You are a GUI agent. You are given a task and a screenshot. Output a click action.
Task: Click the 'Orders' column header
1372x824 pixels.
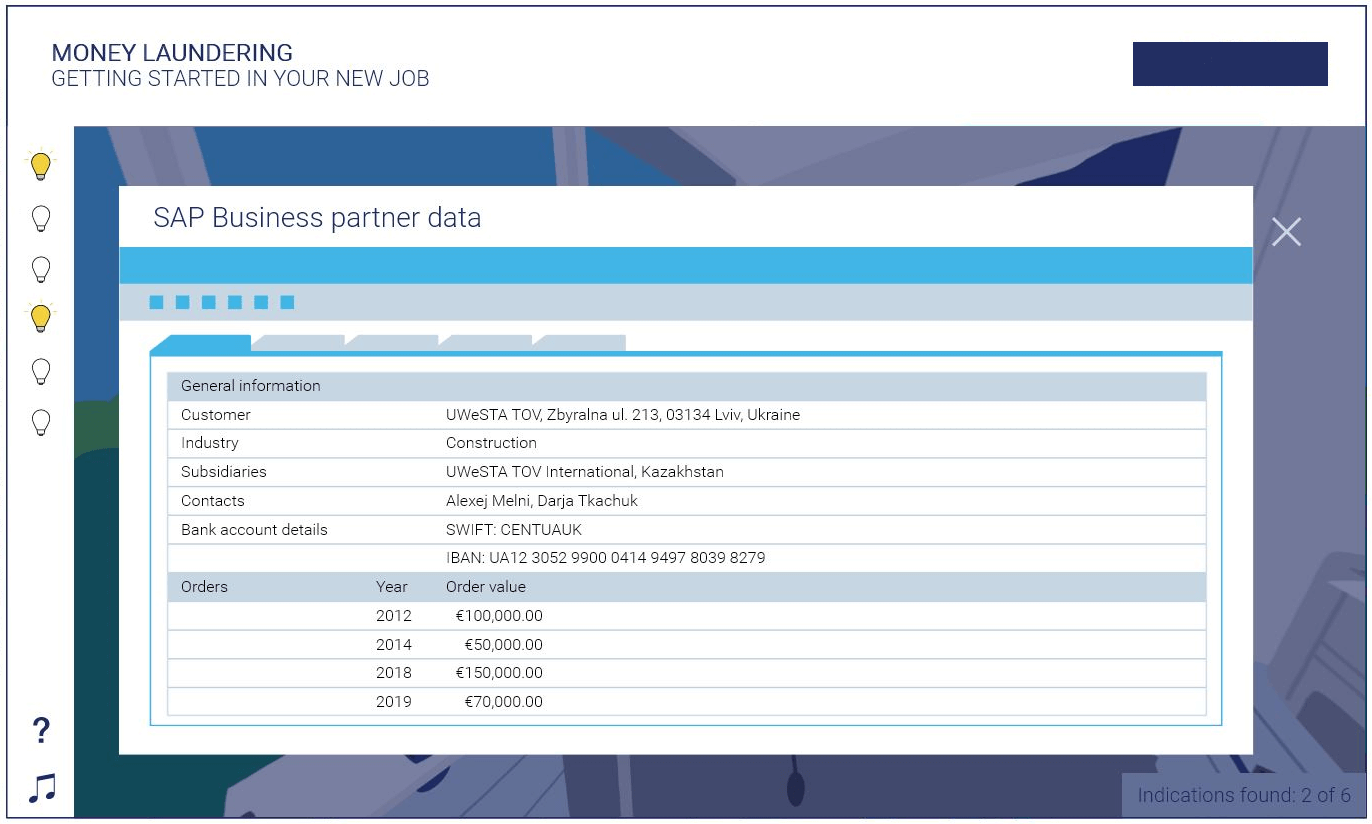pos(204,587)
